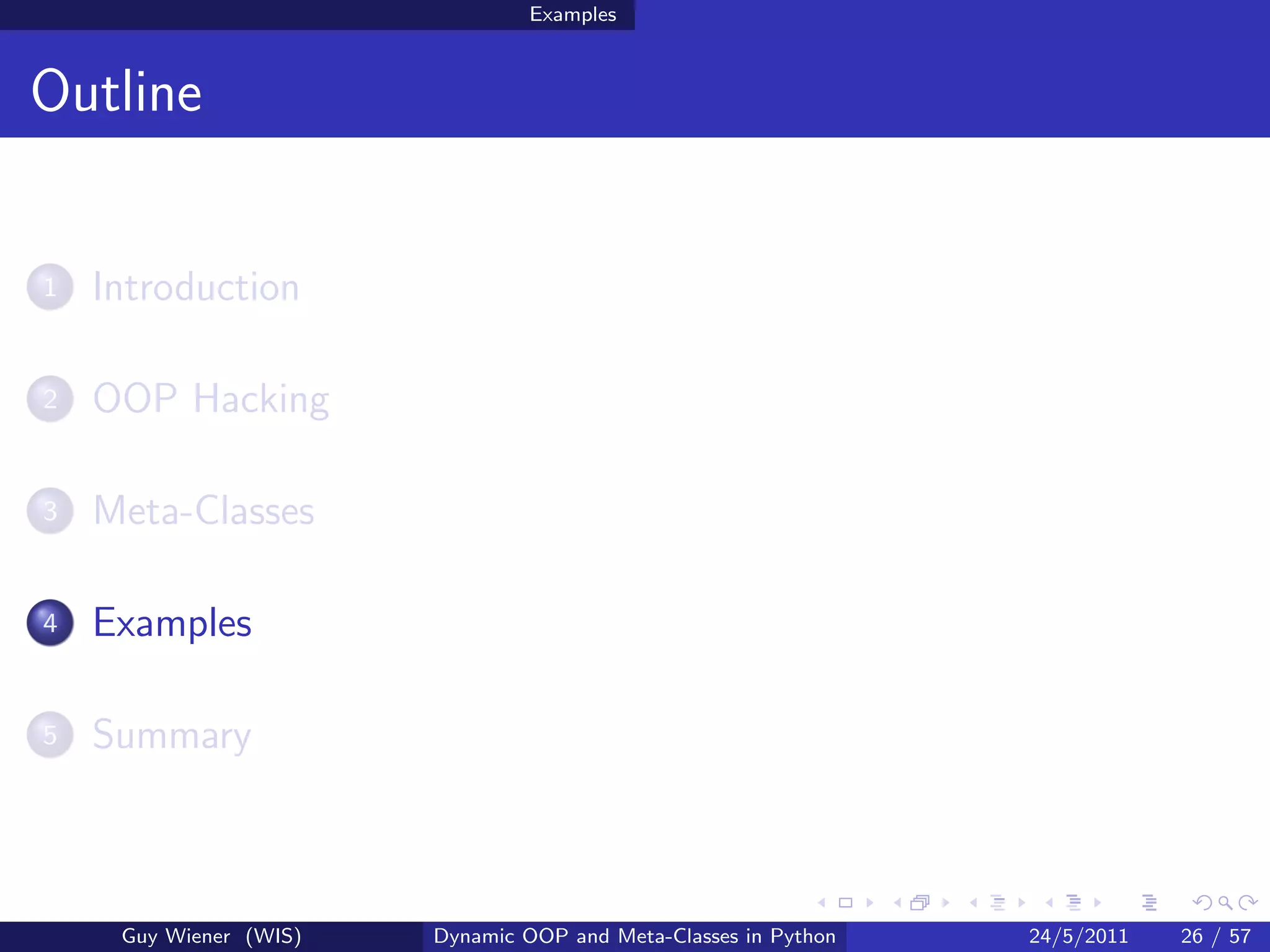Viewport: 1270px width, 952px height.
Task: Click the go-back curved arrow icon
Action: coord(1202,903)
